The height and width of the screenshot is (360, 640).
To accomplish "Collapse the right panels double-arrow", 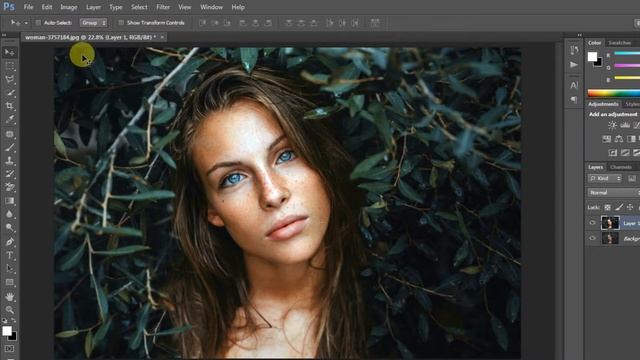I will [x=580, y=35].
